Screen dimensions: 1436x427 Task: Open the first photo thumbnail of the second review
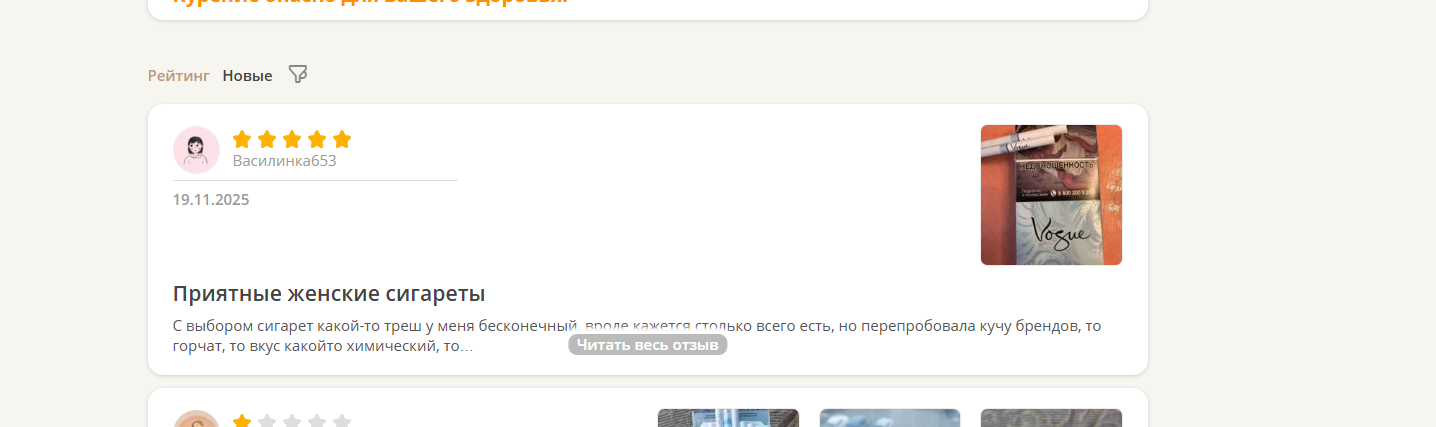pos(728,418)
